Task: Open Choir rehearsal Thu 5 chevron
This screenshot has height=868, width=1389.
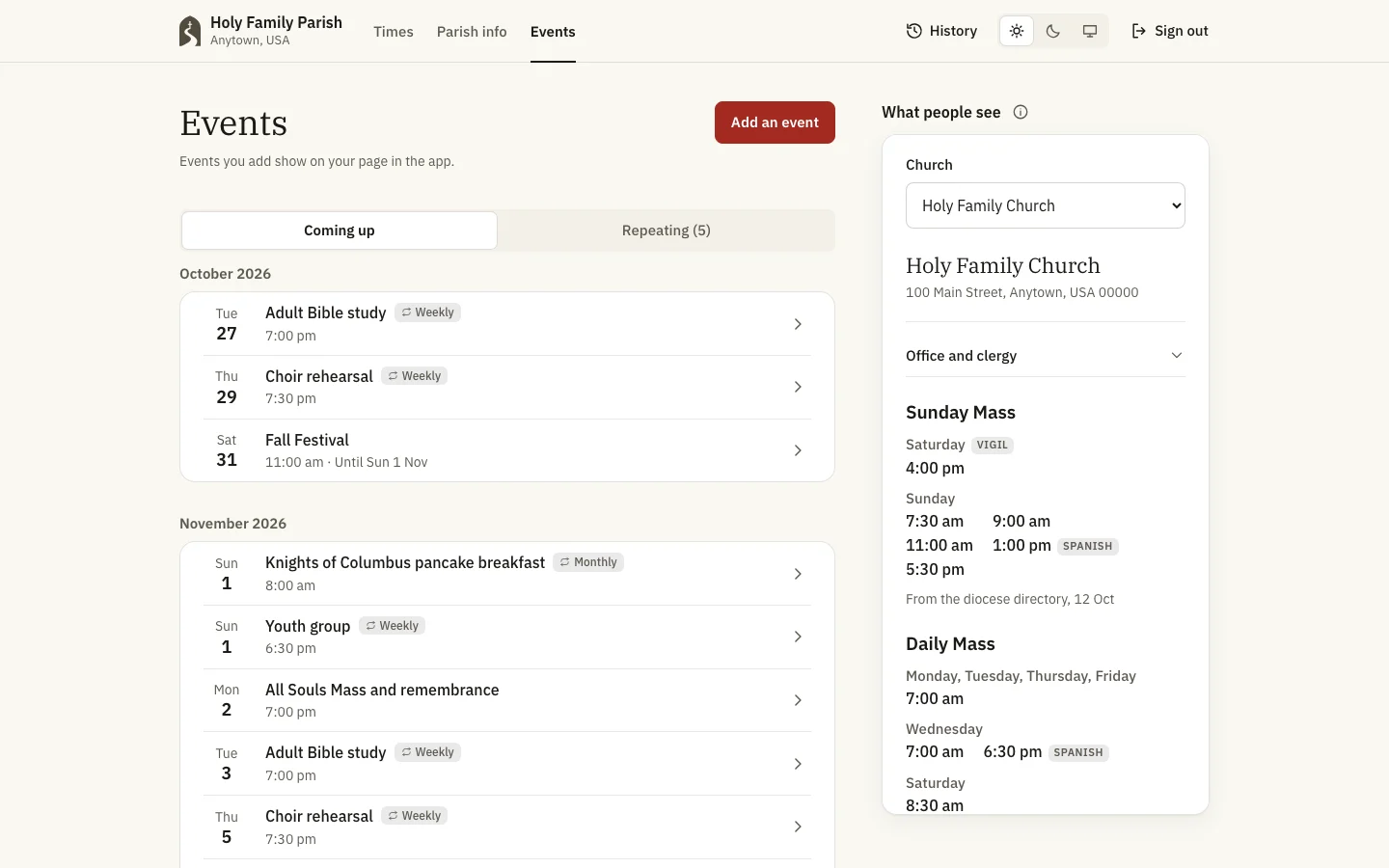Action: 798,827
